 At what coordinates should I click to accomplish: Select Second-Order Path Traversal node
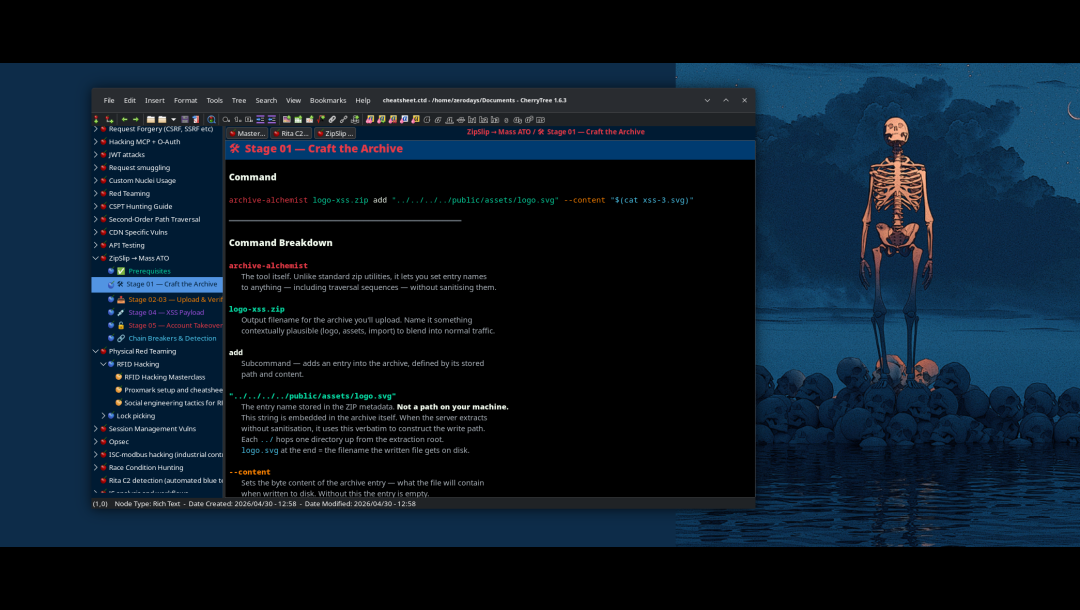point(154,220)
